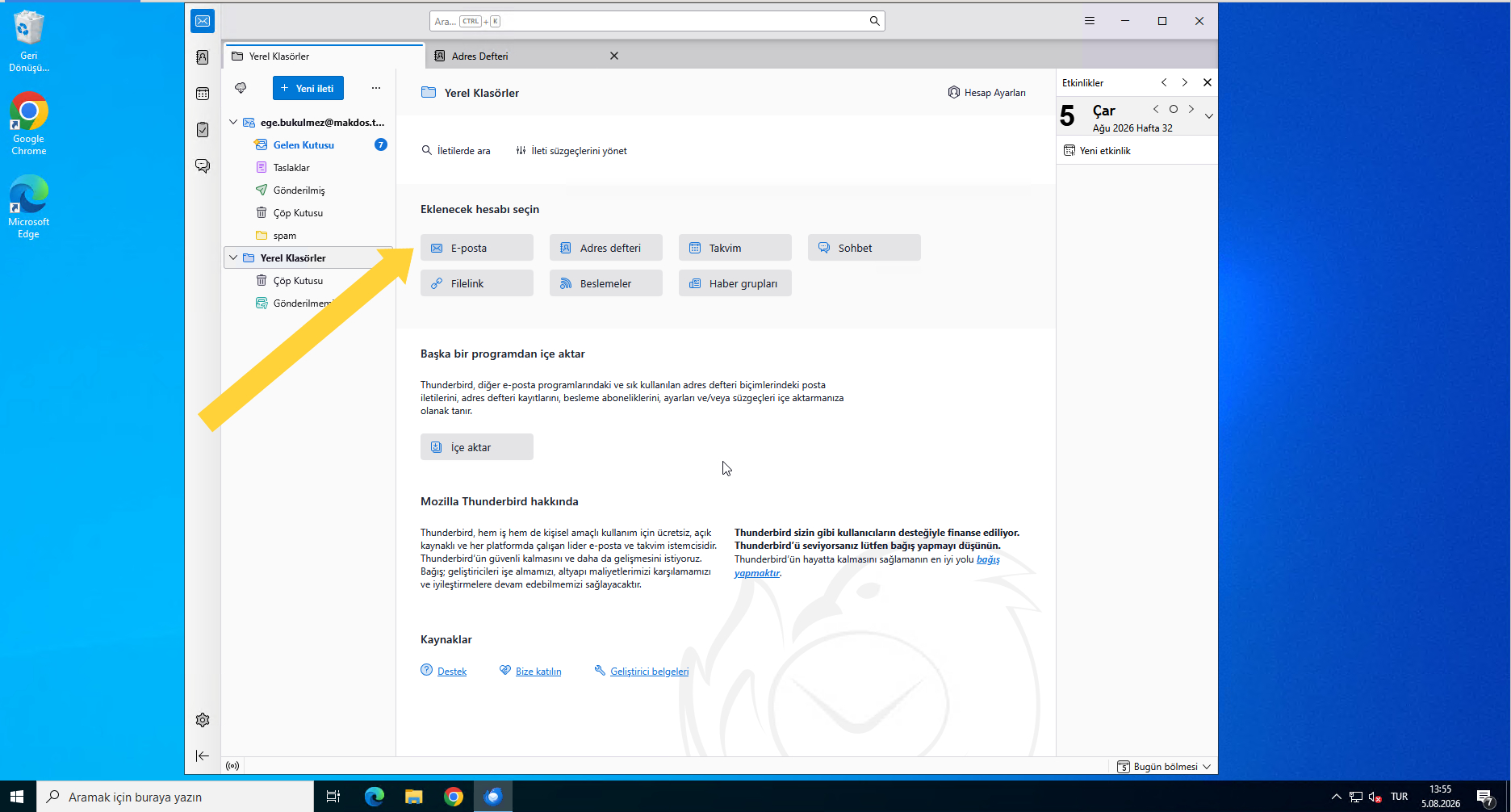Image resolution: width=1511 pixels, height=812 pixels.
Task: Show hidden system tray icons
Action: 1337,797
